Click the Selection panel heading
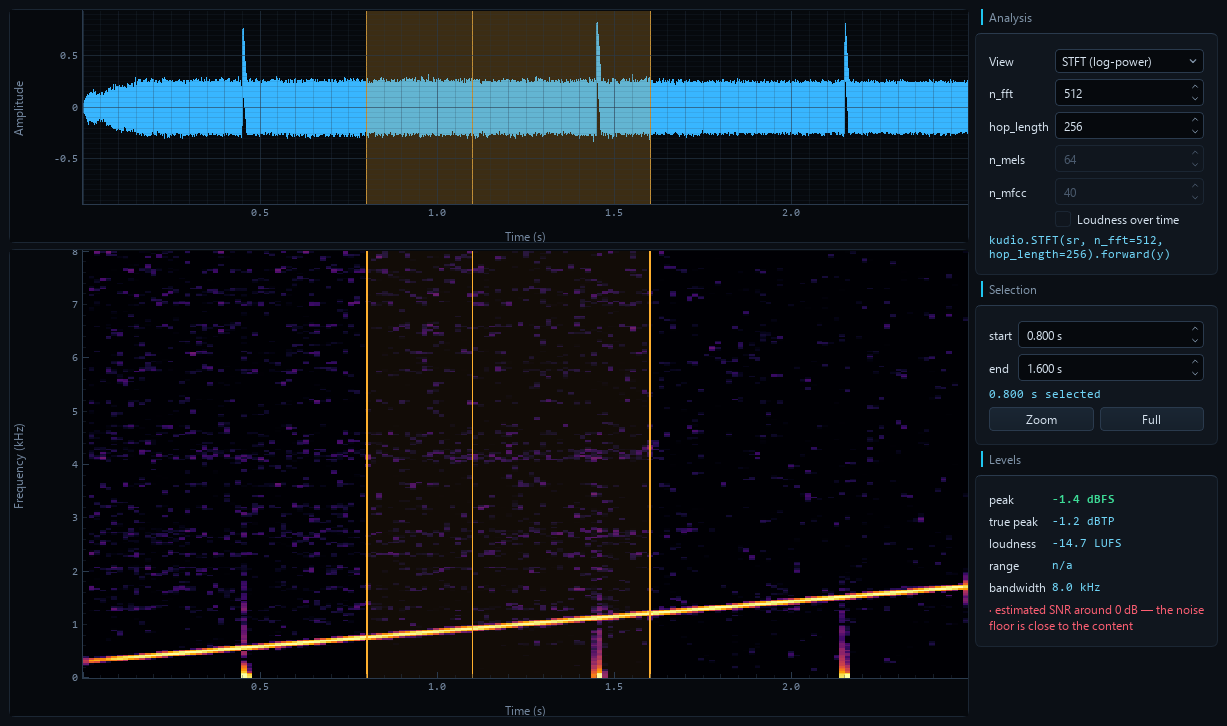The width and height of the screenshot is (1227, 726). pos(1013,290)
